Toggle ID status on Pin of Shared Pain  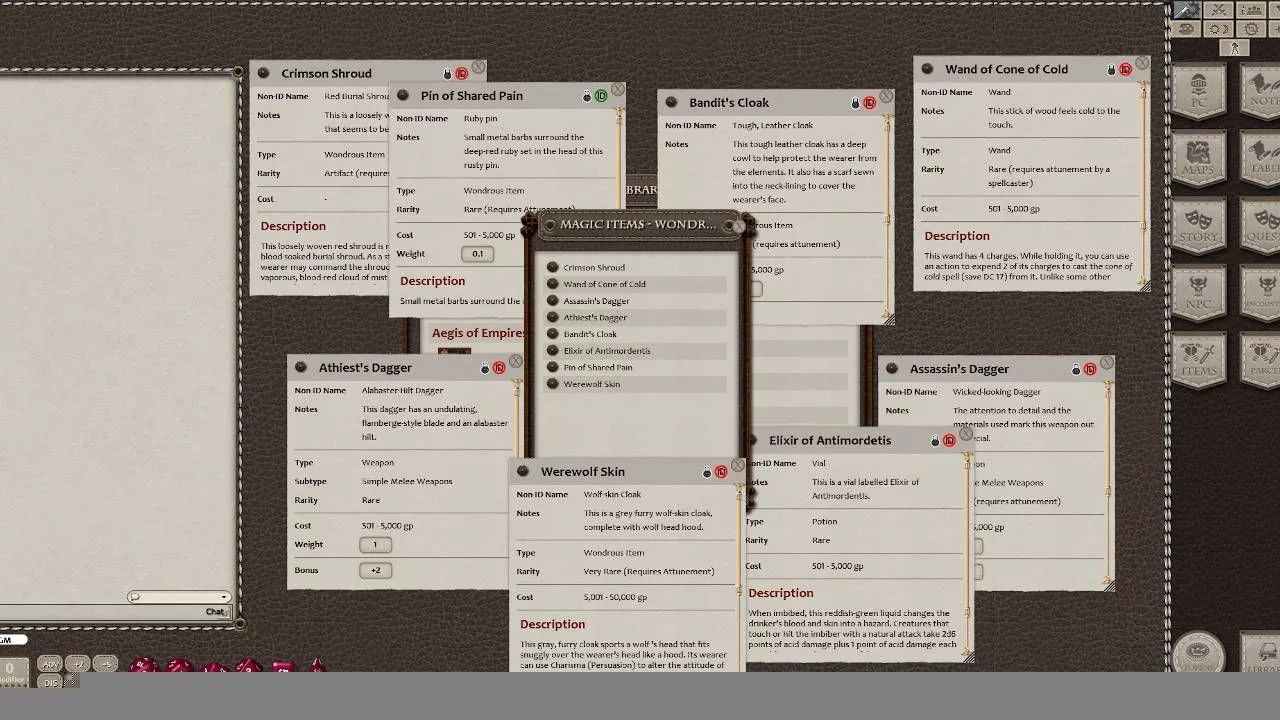point(601,96)
